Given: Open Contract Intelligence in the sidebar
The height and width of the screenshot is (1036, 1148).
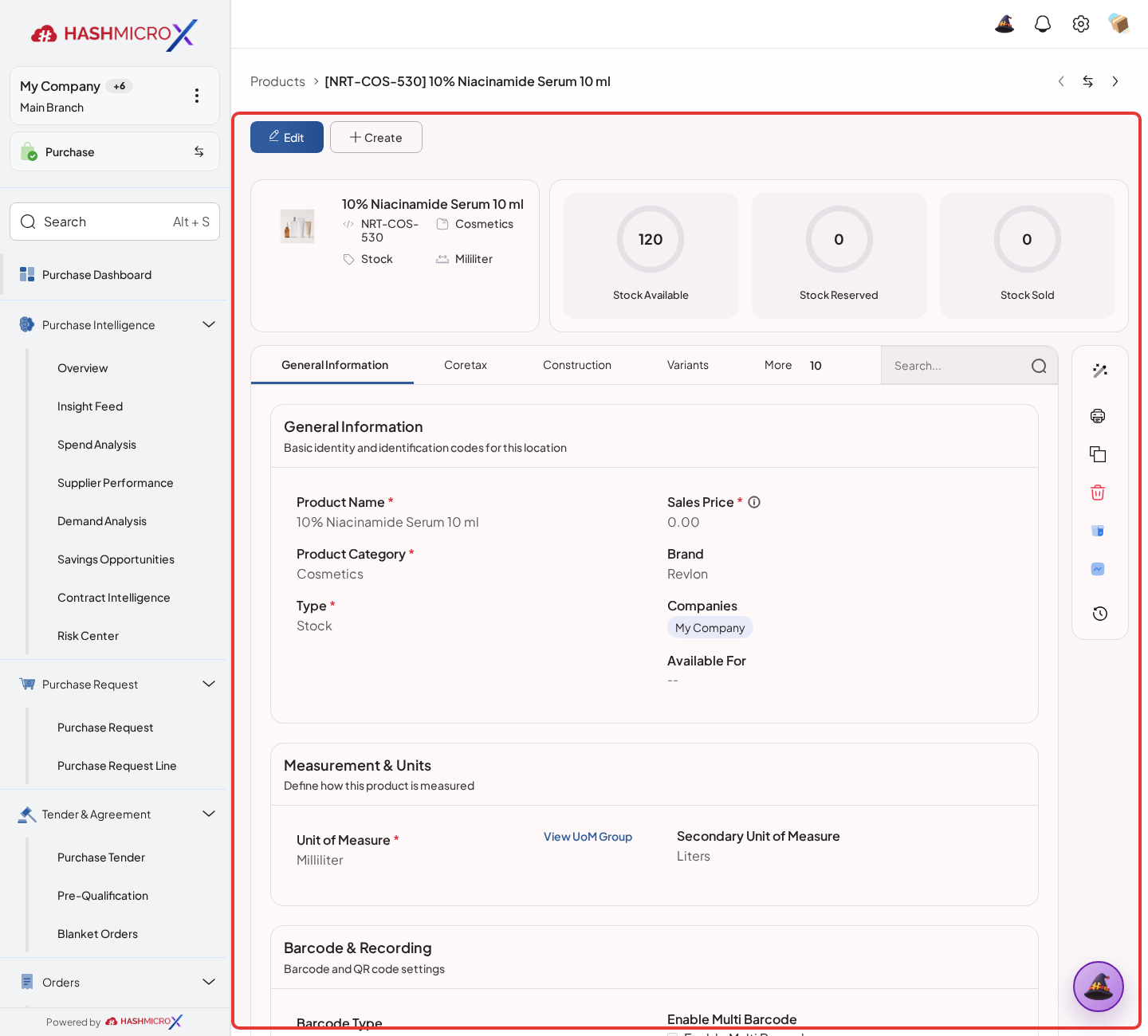Looking at the screenshot, I should pos(114,598).
